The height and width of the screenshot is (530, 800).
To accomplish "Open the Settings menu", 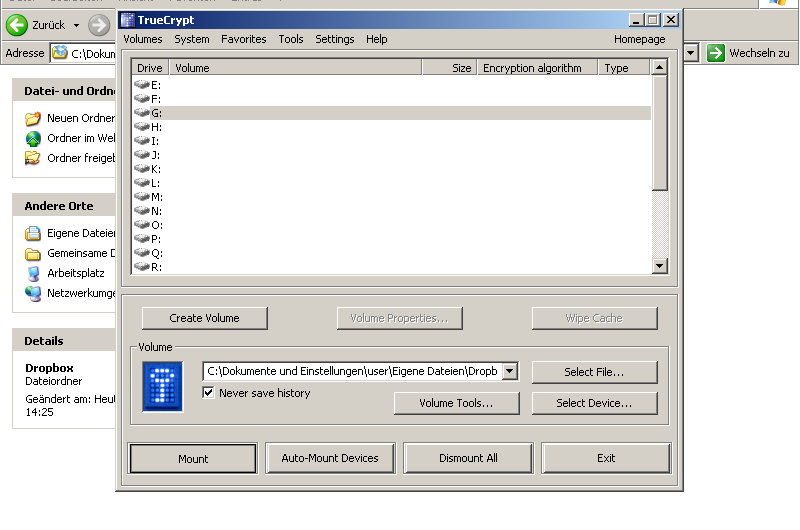I will [x=335, y=39].
